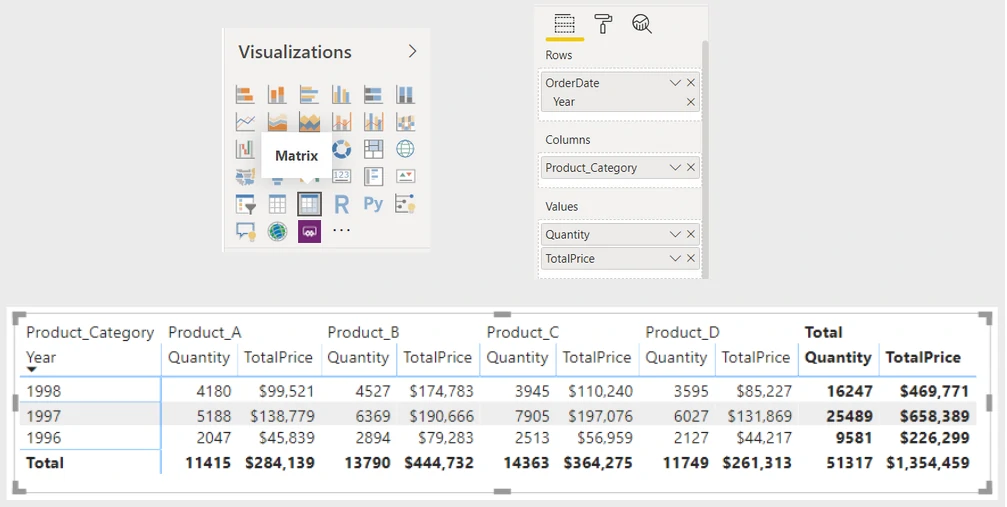The width and height of the screenshot is (1007, 507).
Task: Select the Stacked area chart visual
Action: pos(309,121)
